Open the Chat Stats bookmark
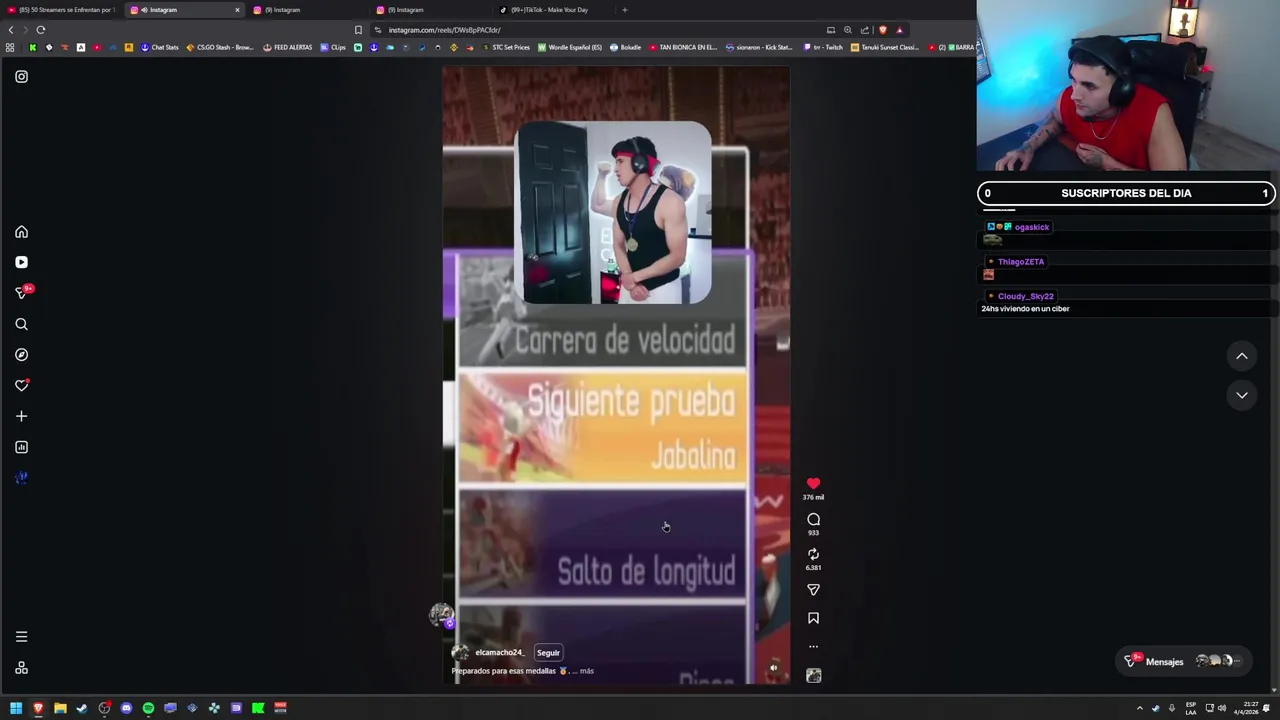The image size is (1280, 720). pos(160,47)
